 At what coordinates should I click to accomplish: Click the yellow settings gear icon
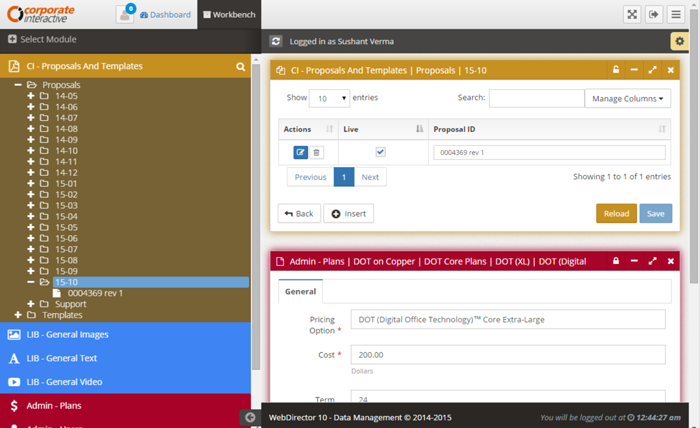pyautogui.click(x=678, y=41)
